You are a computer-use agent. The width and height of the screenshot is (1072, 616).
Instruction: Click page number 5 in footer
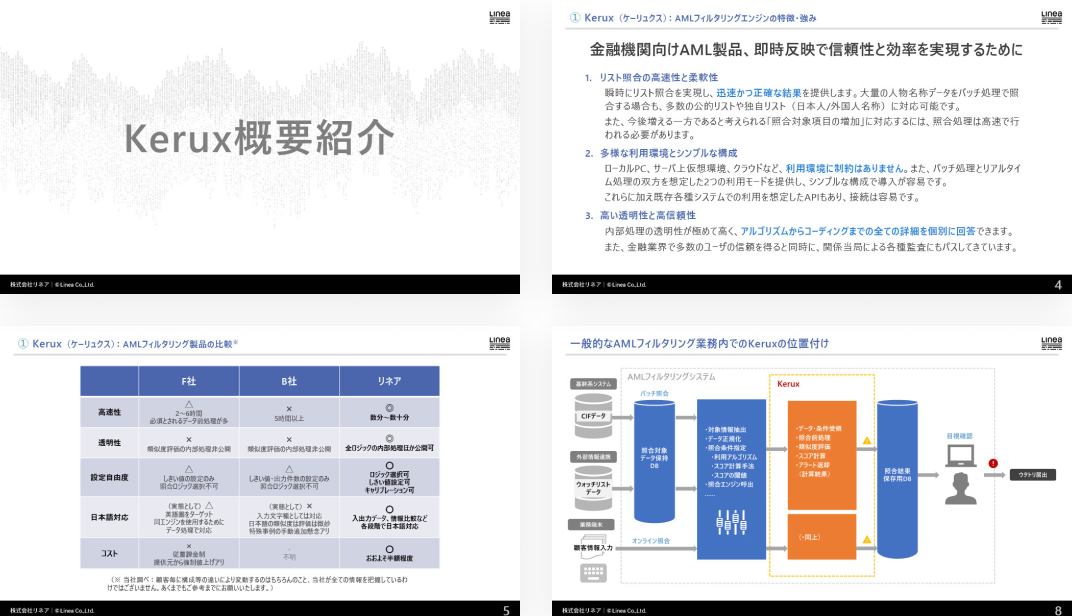(506, 610)
